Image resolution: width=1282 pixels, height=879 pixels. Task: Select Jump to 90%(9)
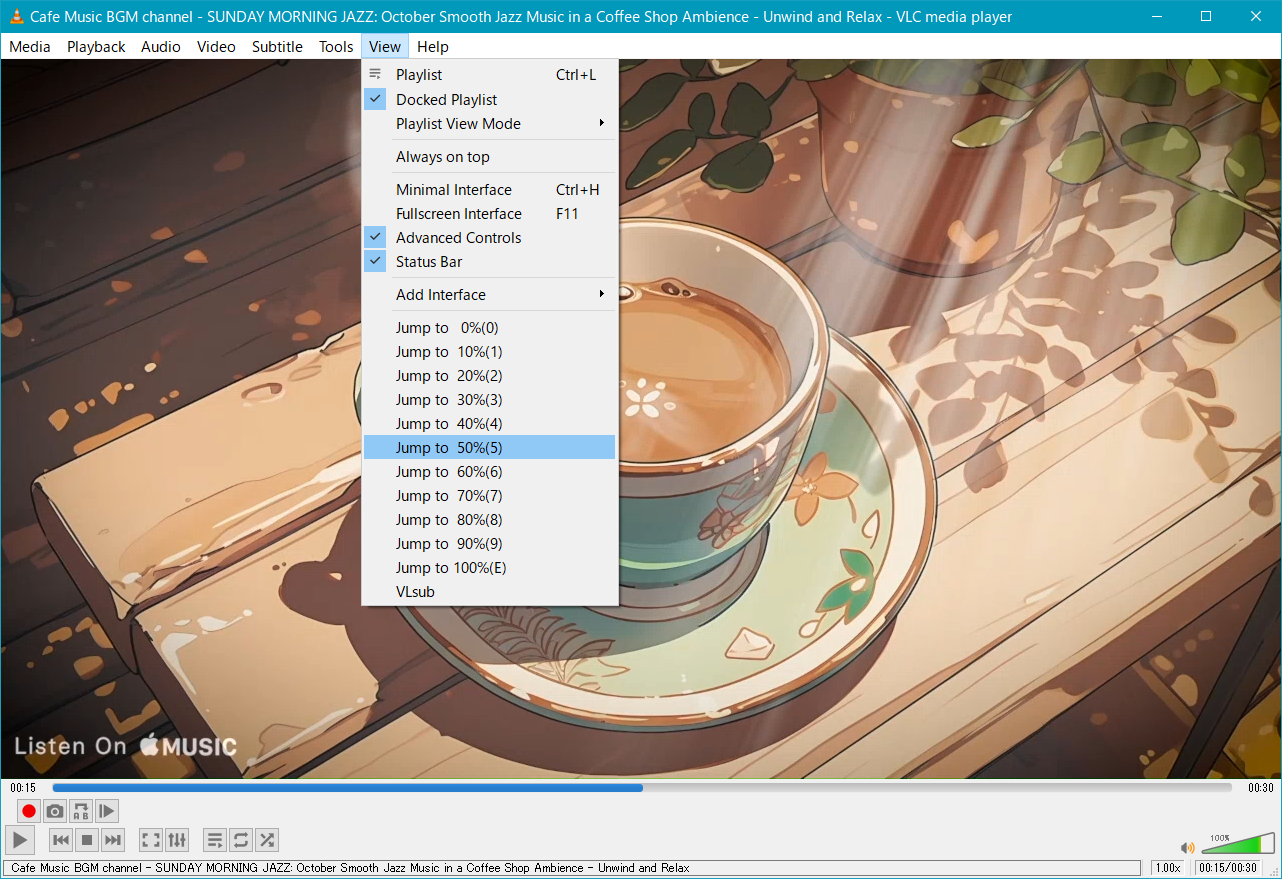coord(489,543)
